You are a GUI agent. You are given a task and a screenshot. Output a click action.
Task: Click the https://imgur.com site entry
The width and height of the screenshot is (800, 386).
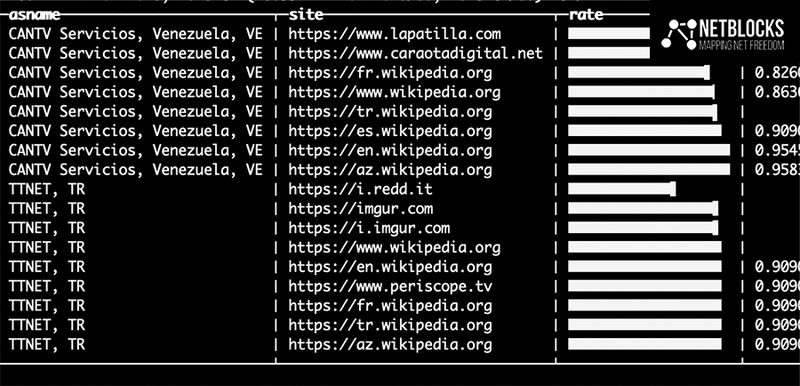(361, 209)
